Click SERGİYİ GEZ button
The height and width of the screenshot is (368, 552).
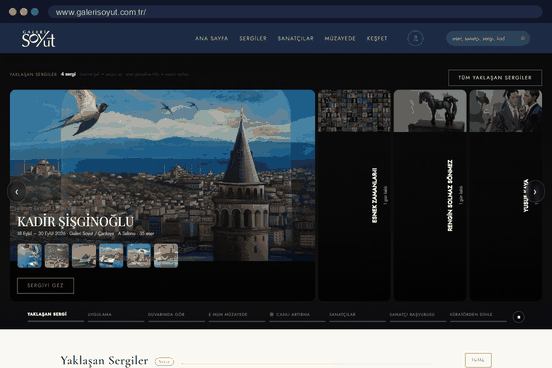(45, 286)
